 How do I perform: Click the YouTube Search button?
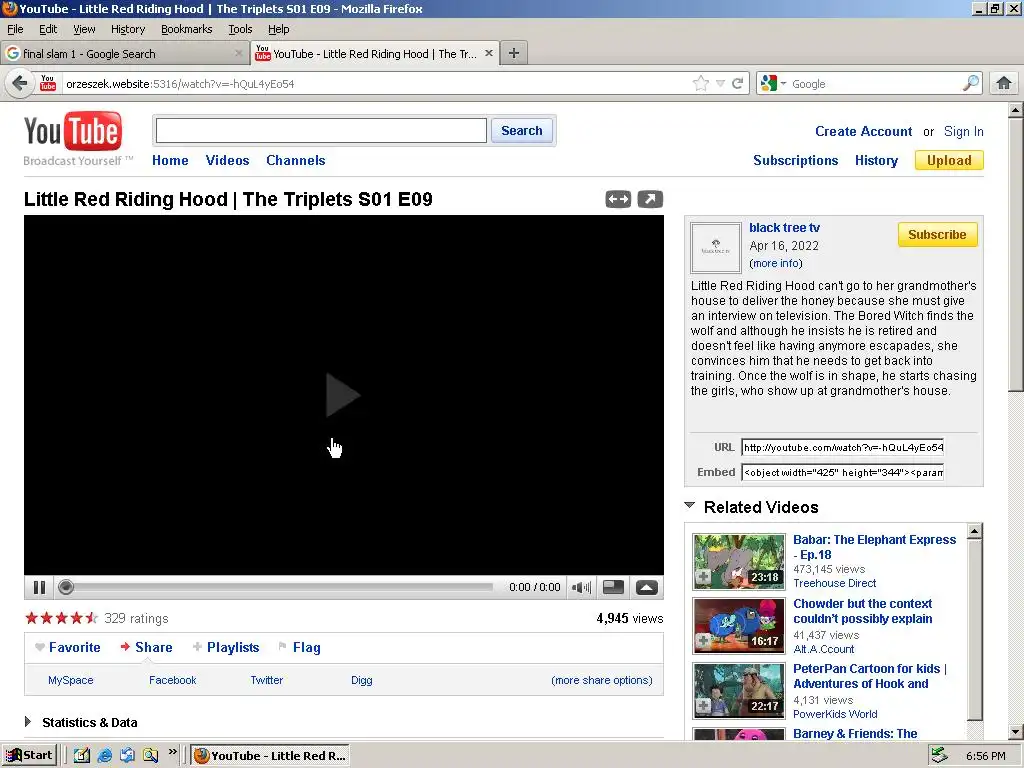(x=521, y=131)
